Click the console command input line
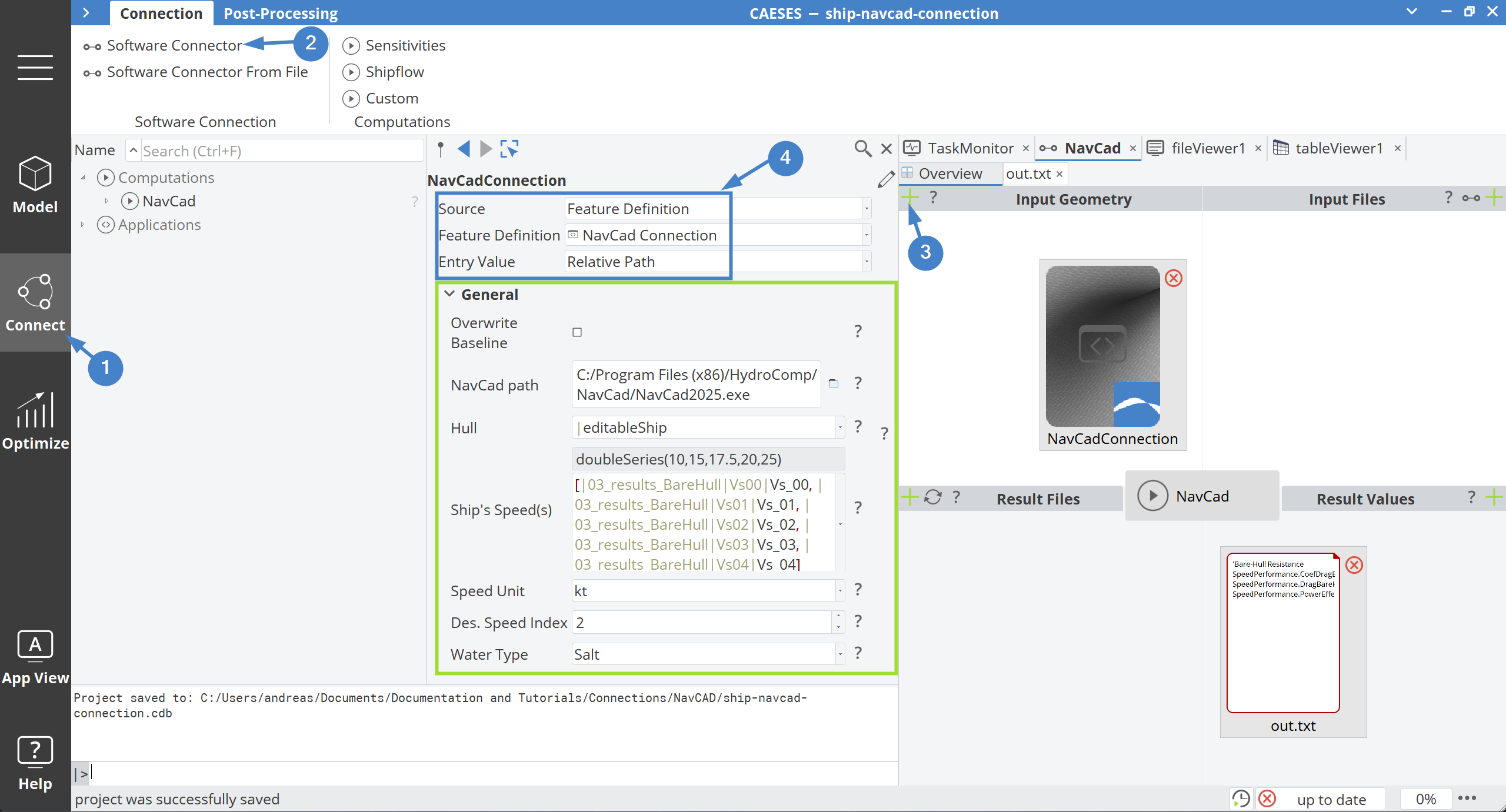Screen dimensions: 1506x812 (493, 773)
